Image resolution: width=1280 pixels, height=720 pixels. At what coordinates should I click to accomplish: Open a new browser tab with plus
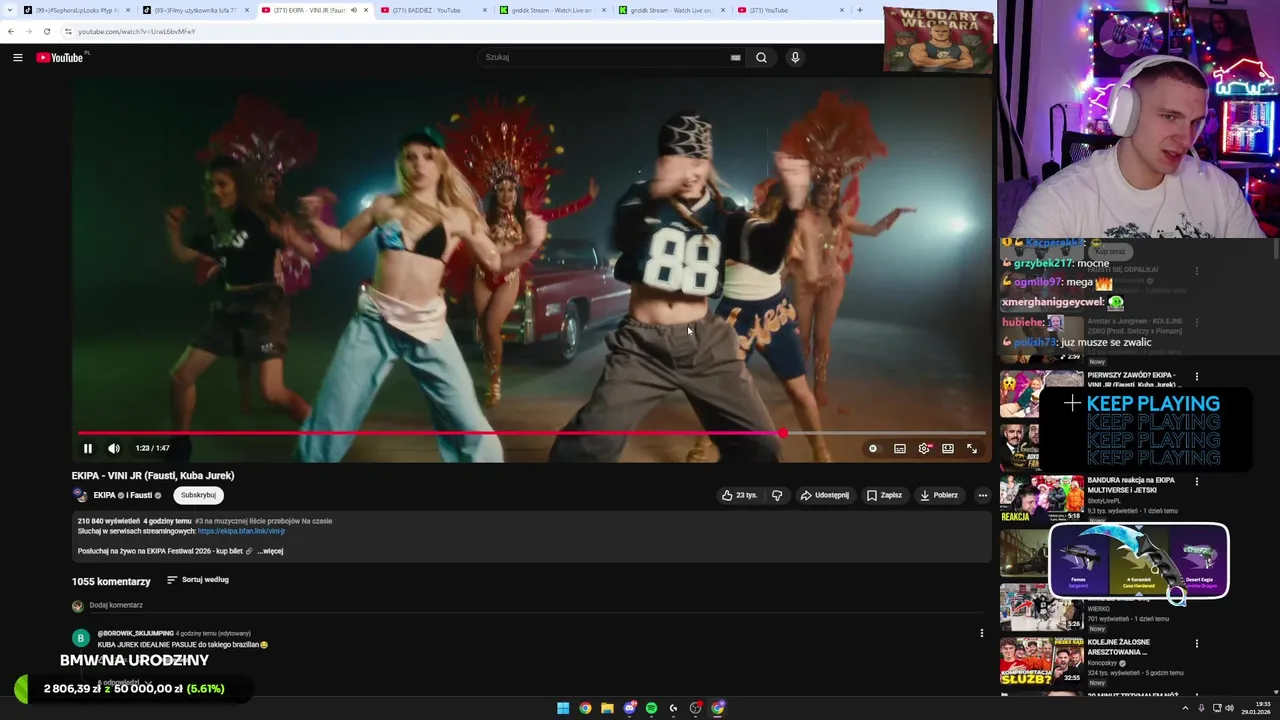(859, 10)
